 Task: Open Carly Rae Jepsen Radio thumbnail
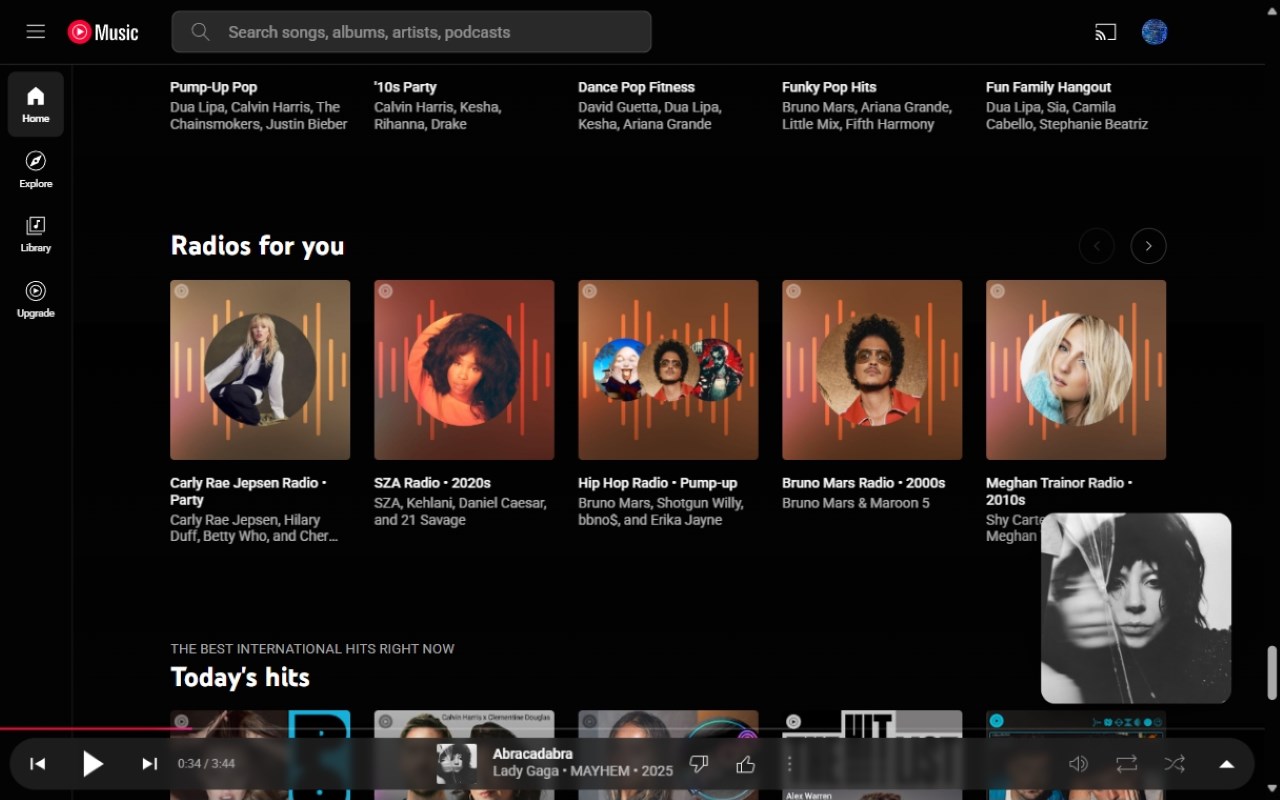(260, 370)
